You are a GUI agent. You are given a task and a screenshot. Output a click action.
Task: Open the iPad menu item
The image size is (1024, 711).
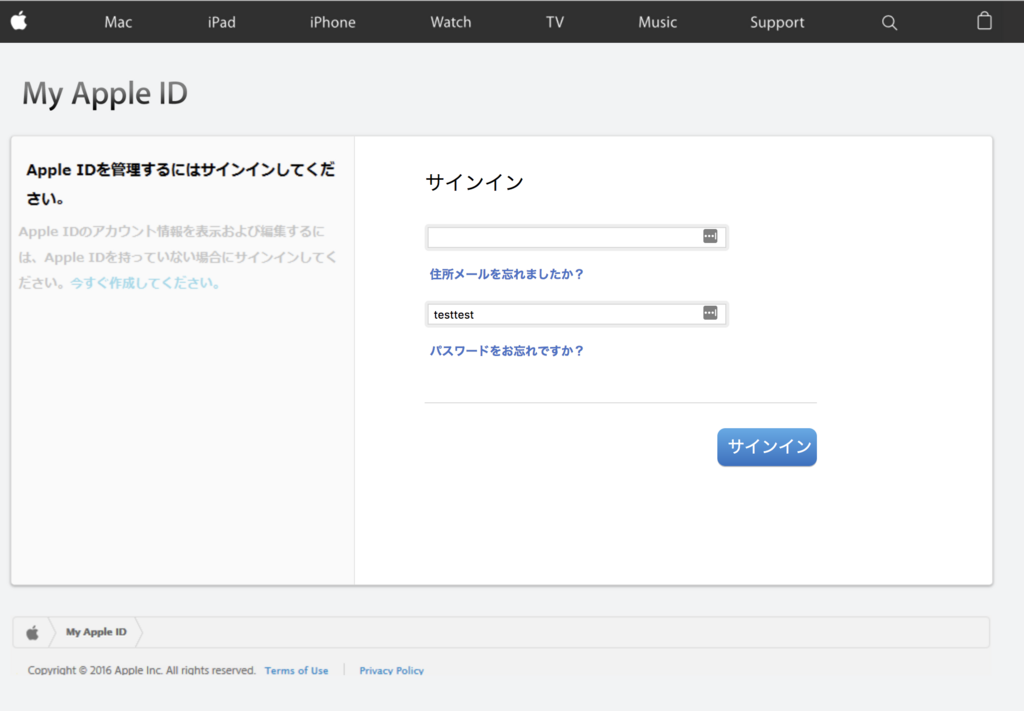[221, 22]
